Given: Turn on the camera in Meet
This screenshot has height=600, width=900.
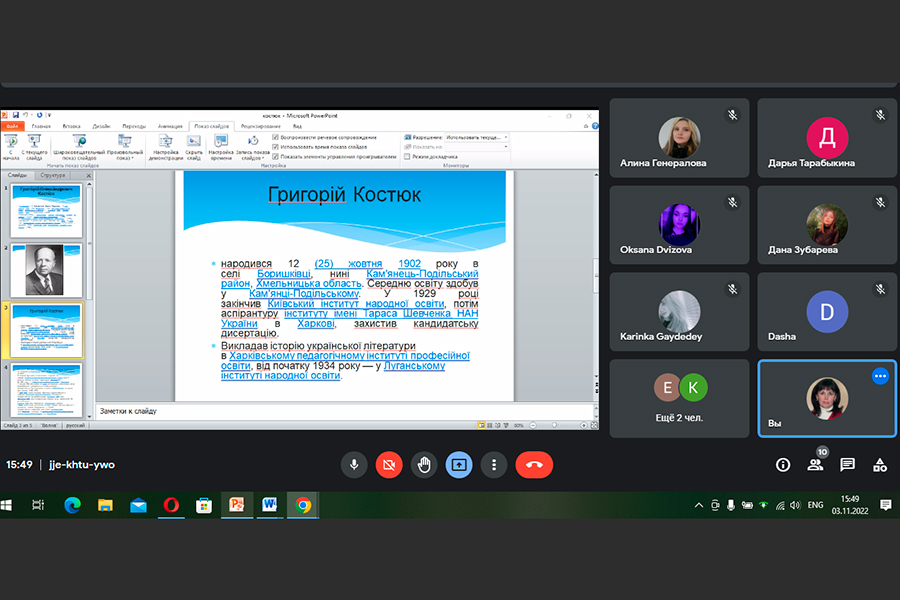Looking at the screenshot, I should pos(389,464).
